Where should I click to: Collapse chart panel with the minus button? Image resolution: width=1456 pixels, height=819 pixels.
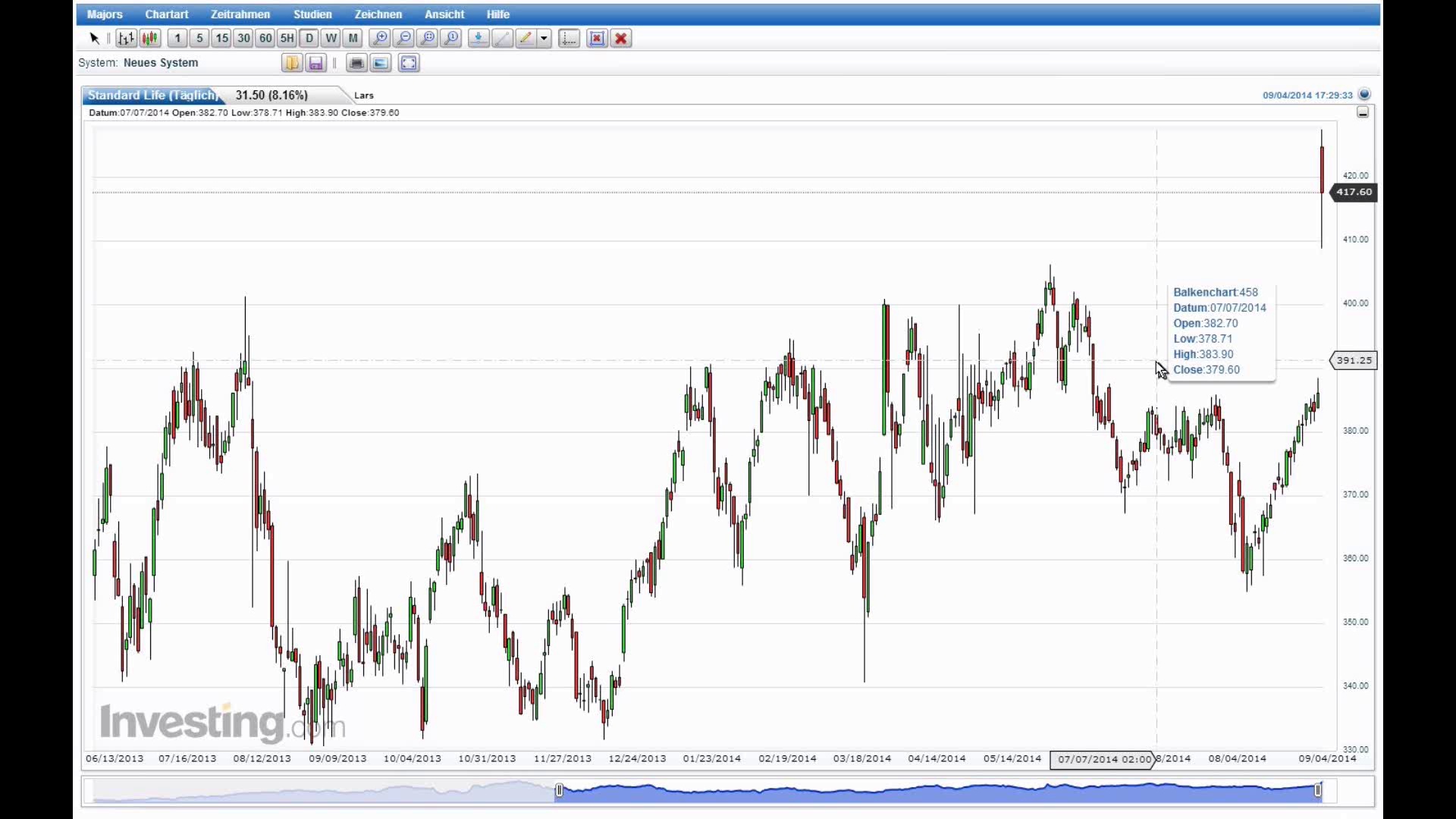[1363, 112]
